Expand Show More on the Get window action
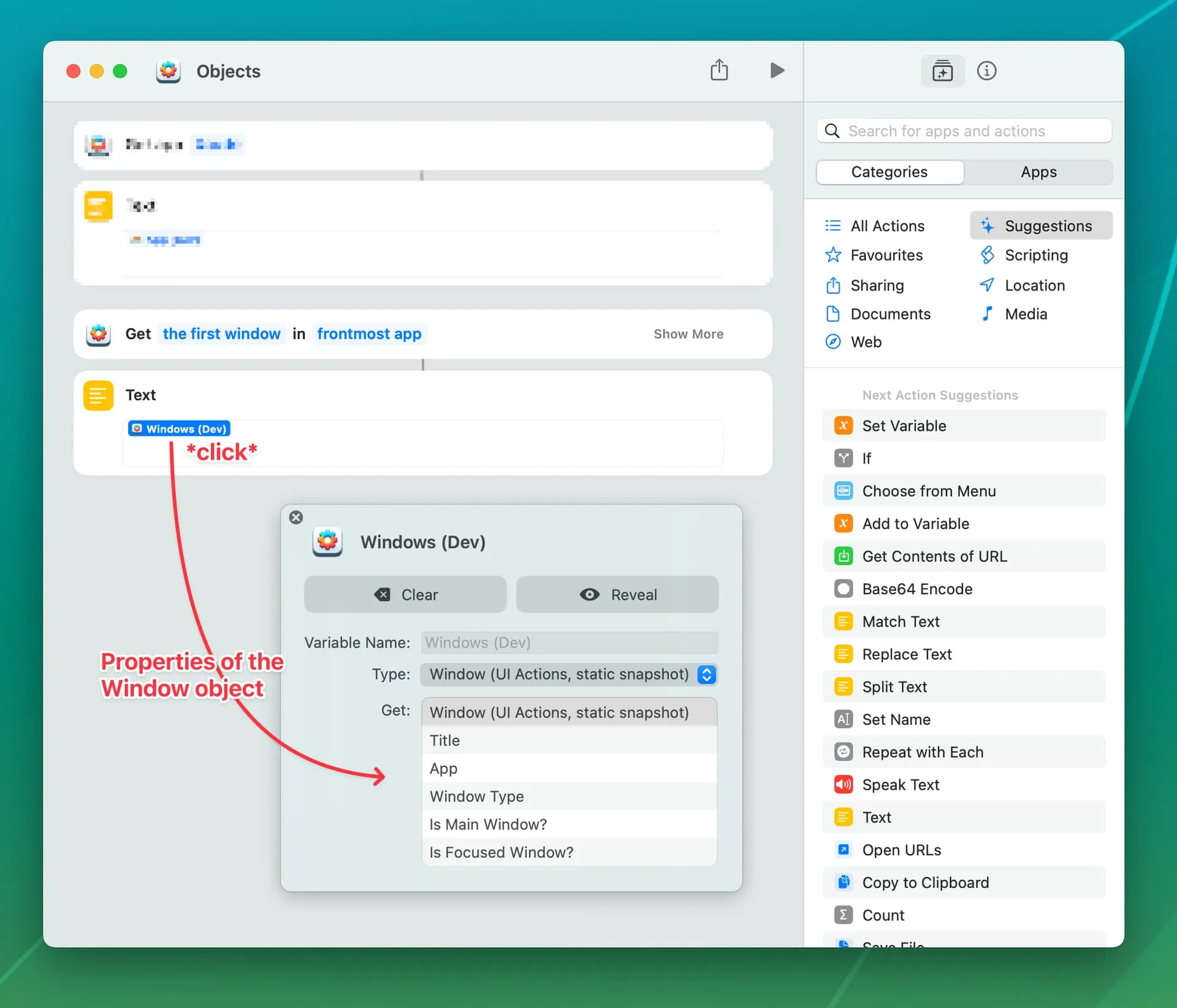Viewport: 1177px width, 1008px height. tap(688, 334)
